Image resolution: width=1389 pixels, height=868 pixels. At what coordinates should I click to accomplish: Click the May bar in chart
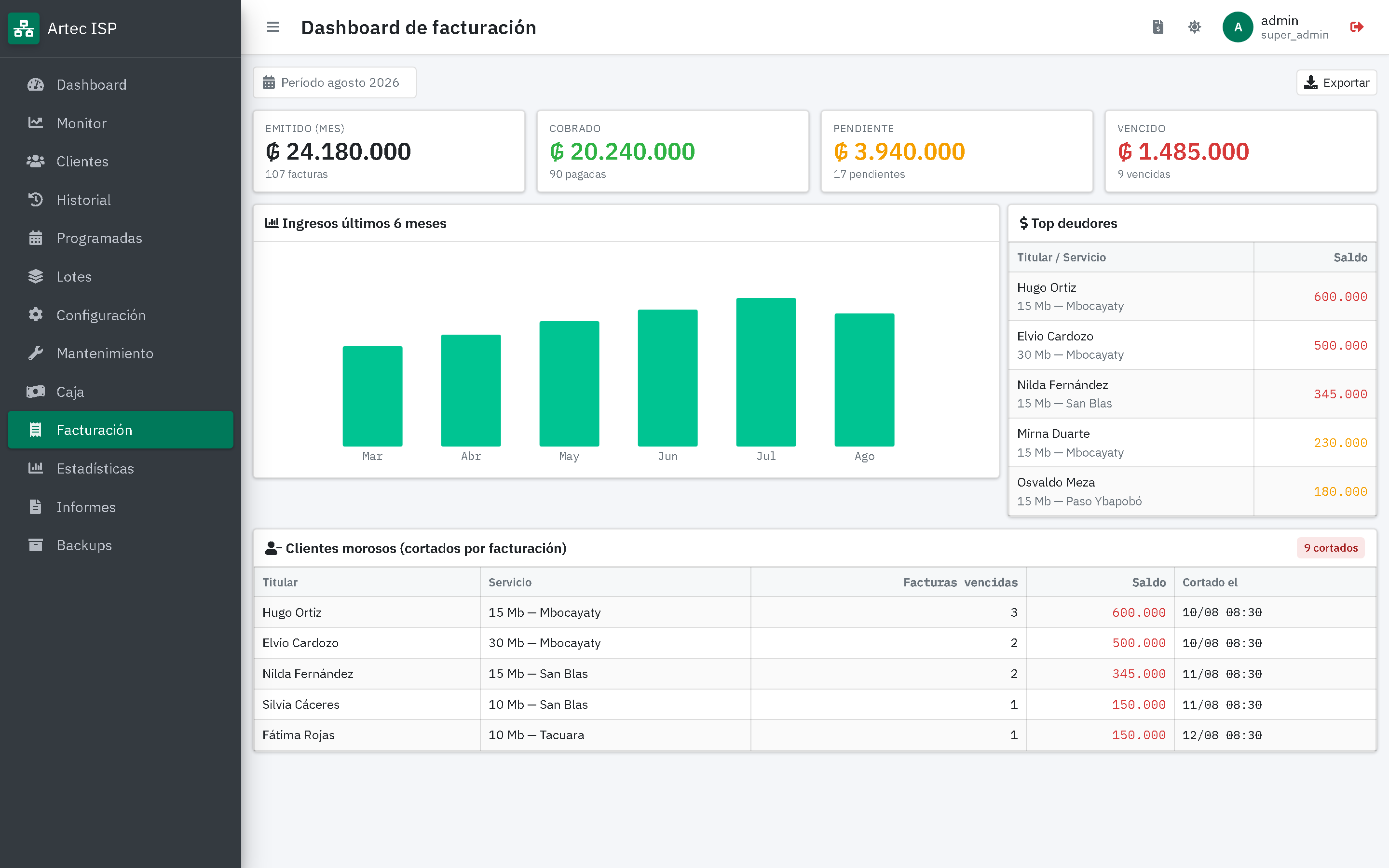569,383
